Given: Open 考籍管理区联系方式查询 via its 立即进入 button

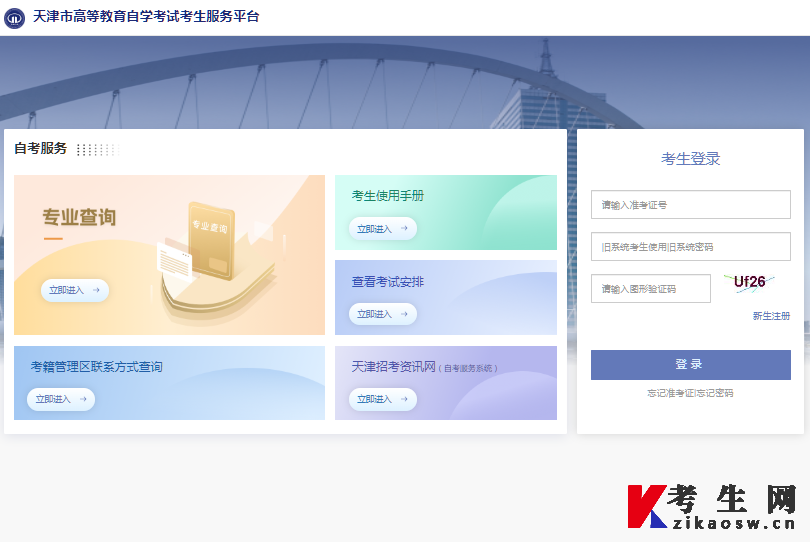Looking at the screenshot, I should point(61,399).
